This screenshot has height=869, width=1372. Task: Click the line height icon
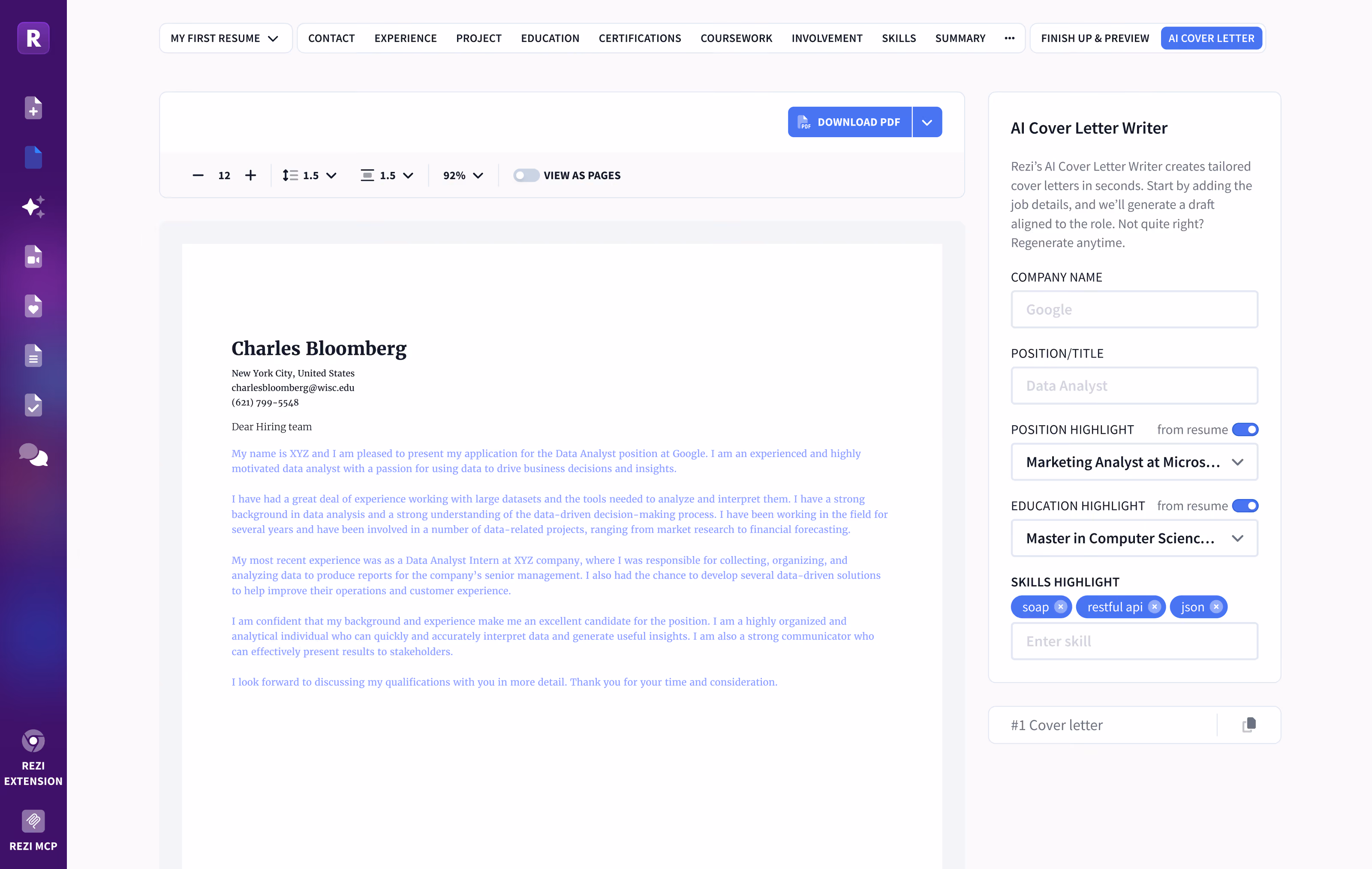coord(290,175)
